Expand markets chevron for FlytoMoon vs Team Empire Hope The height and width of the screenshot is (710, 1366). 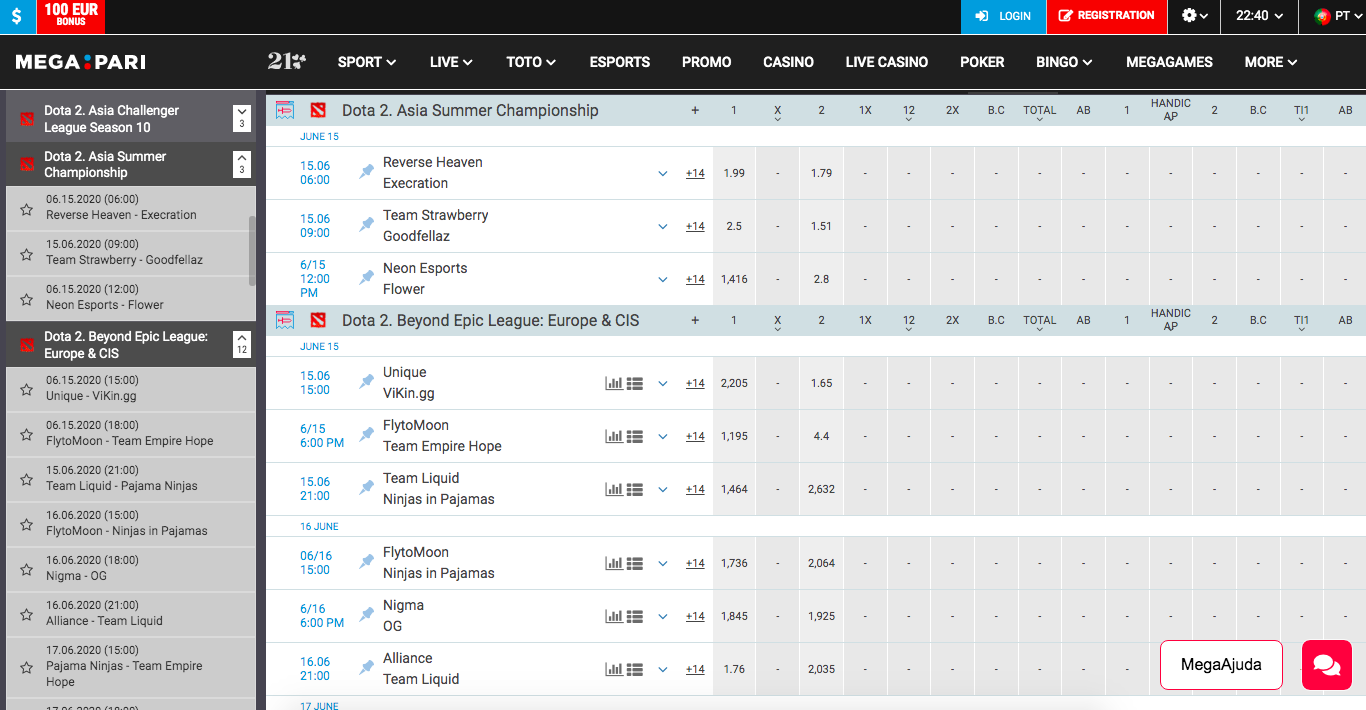pos(662,436)
